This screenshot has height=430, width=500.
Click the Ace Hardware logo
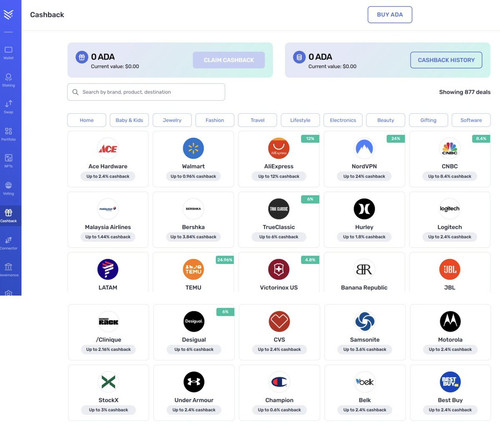[108, 149]
